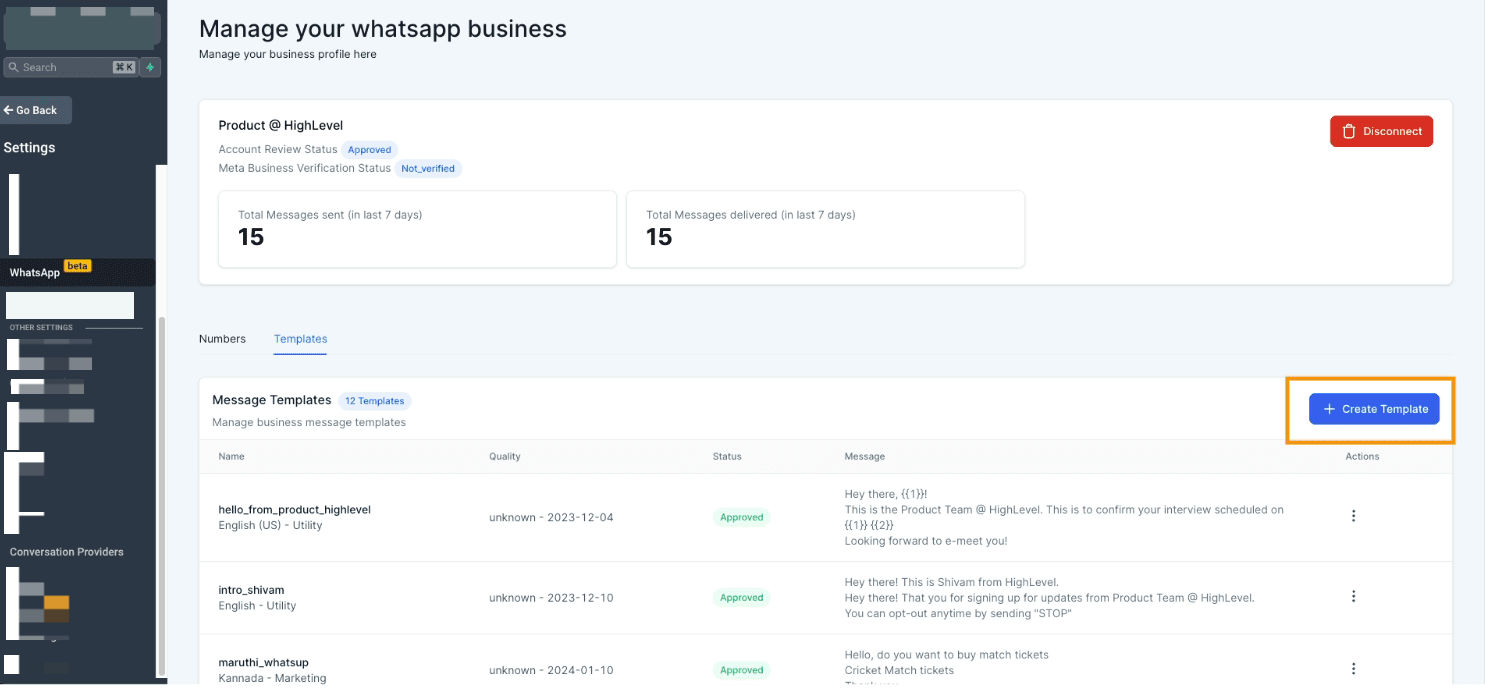The height and width of the screenshot is (693, 1485).
Task: Click Approved status of hello_from_product_highlevel
Action: pos(741,517)
